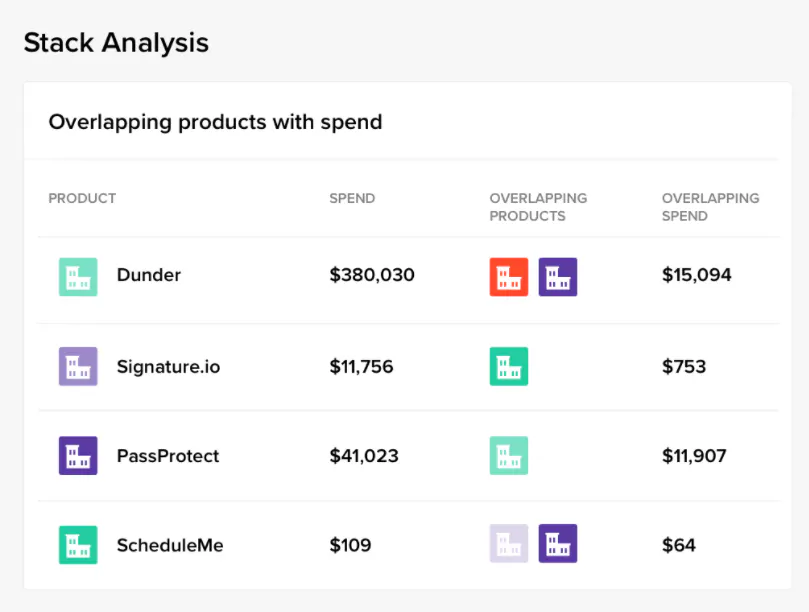Open the dark purple overlapping product in ScheduleMe row
Screen dimensions: 809x612
558,543
